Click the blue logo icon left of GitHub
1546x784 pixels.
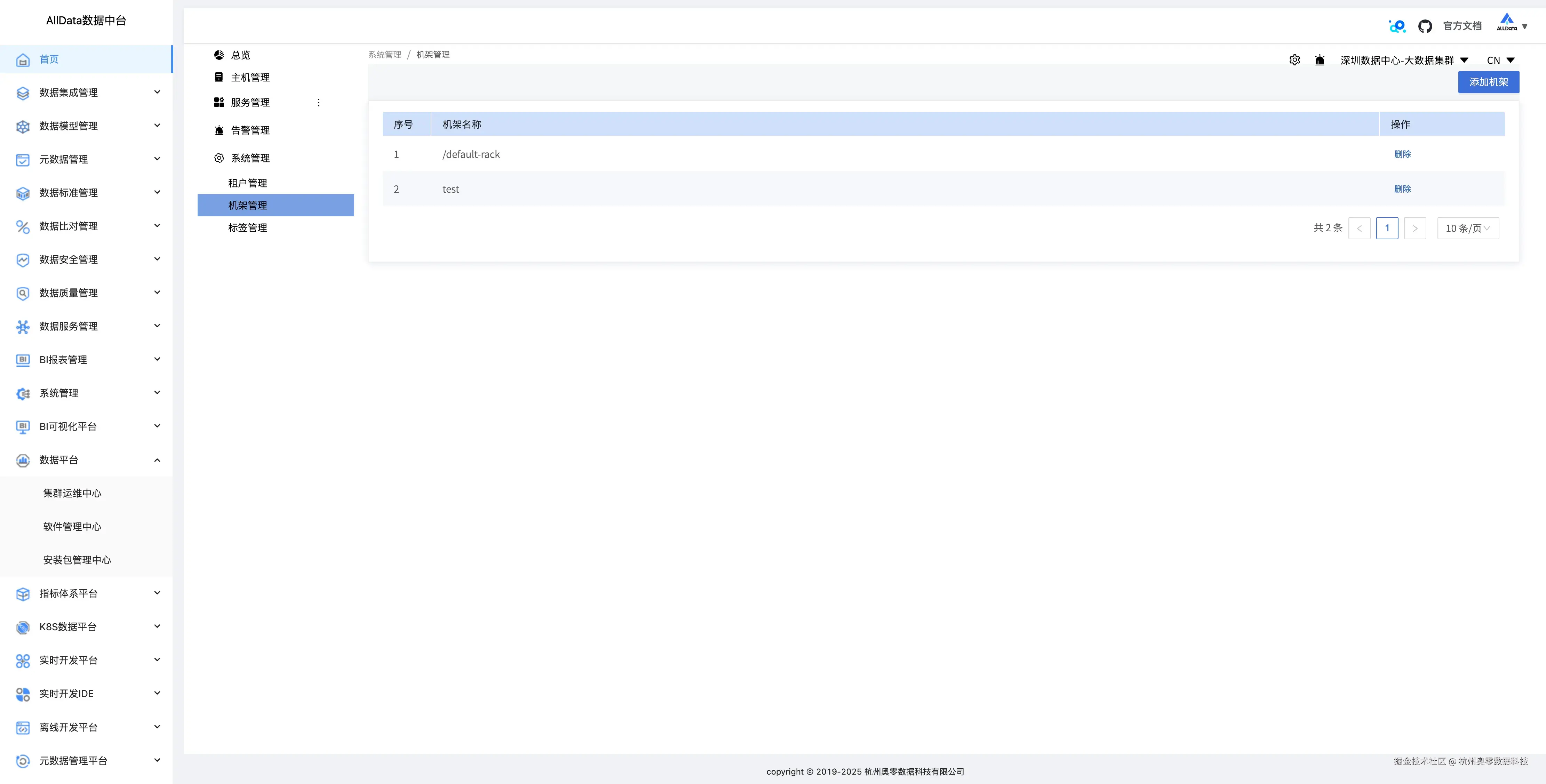1397,26
